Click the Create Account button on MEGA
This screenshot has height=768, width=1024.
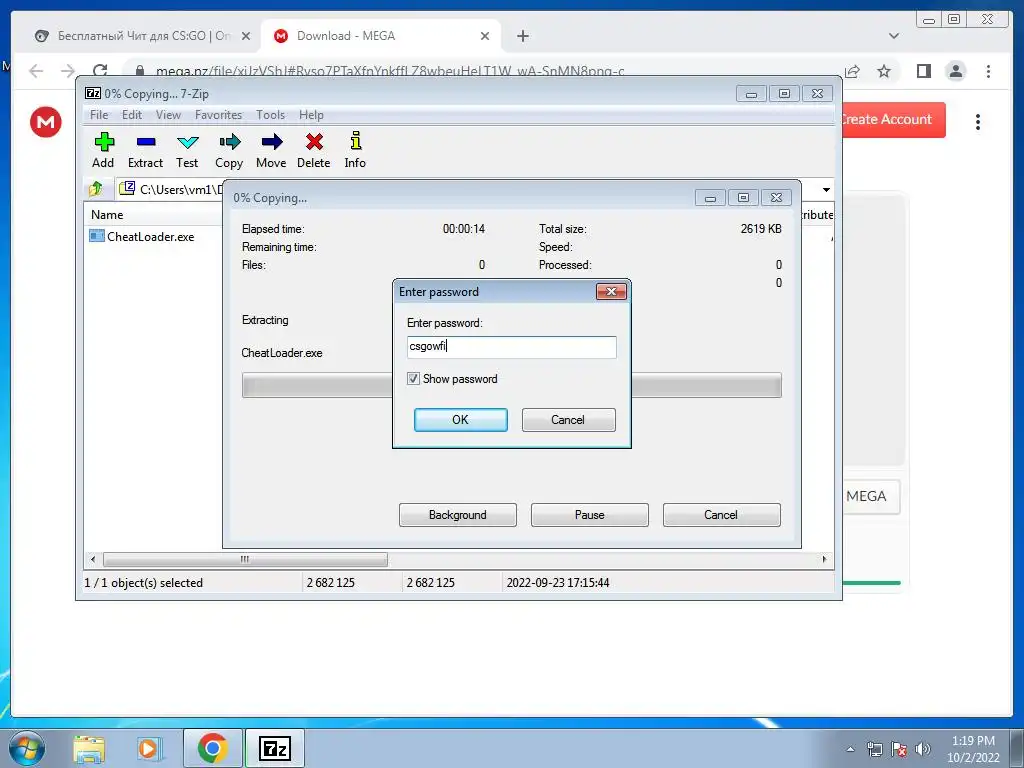892,120
